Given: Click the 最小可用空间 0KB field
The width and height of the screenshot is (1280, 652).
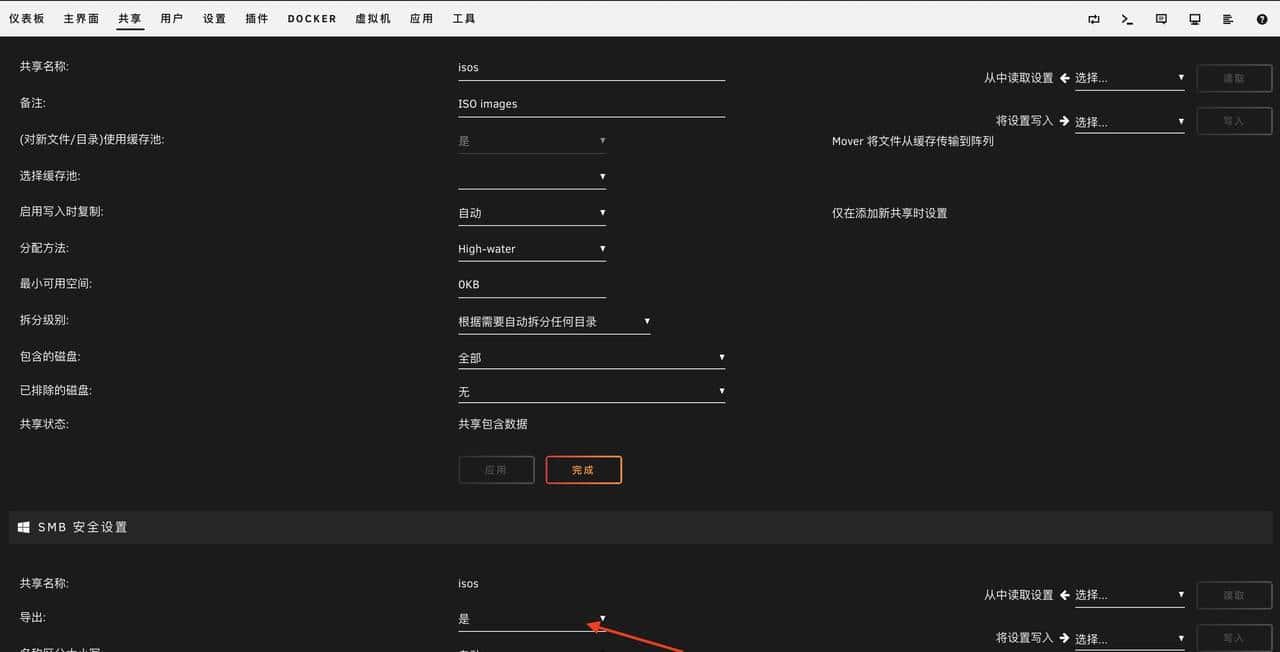Looking at the screenshot, I should coord(530,284).
